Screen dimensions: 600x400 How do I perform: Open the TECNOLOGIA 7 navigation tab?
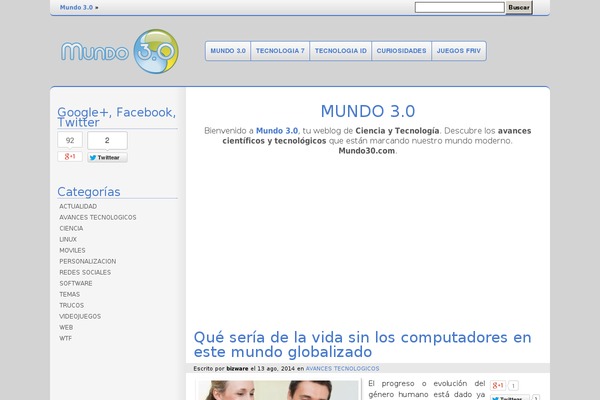click(x=280, y=51)
